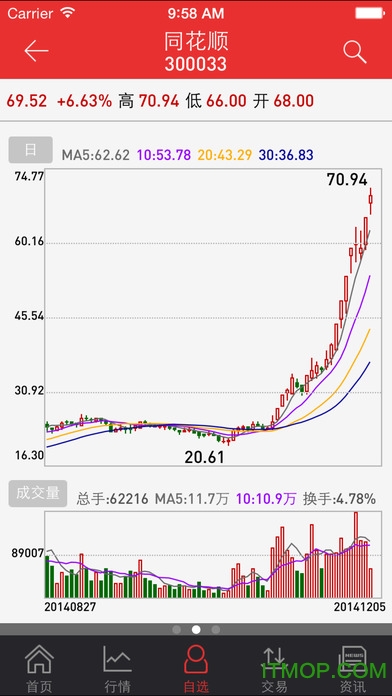The height and width of the screenshot is (696, 392).
Task: Go to 首页 home icon
Action: coord(39,660)
